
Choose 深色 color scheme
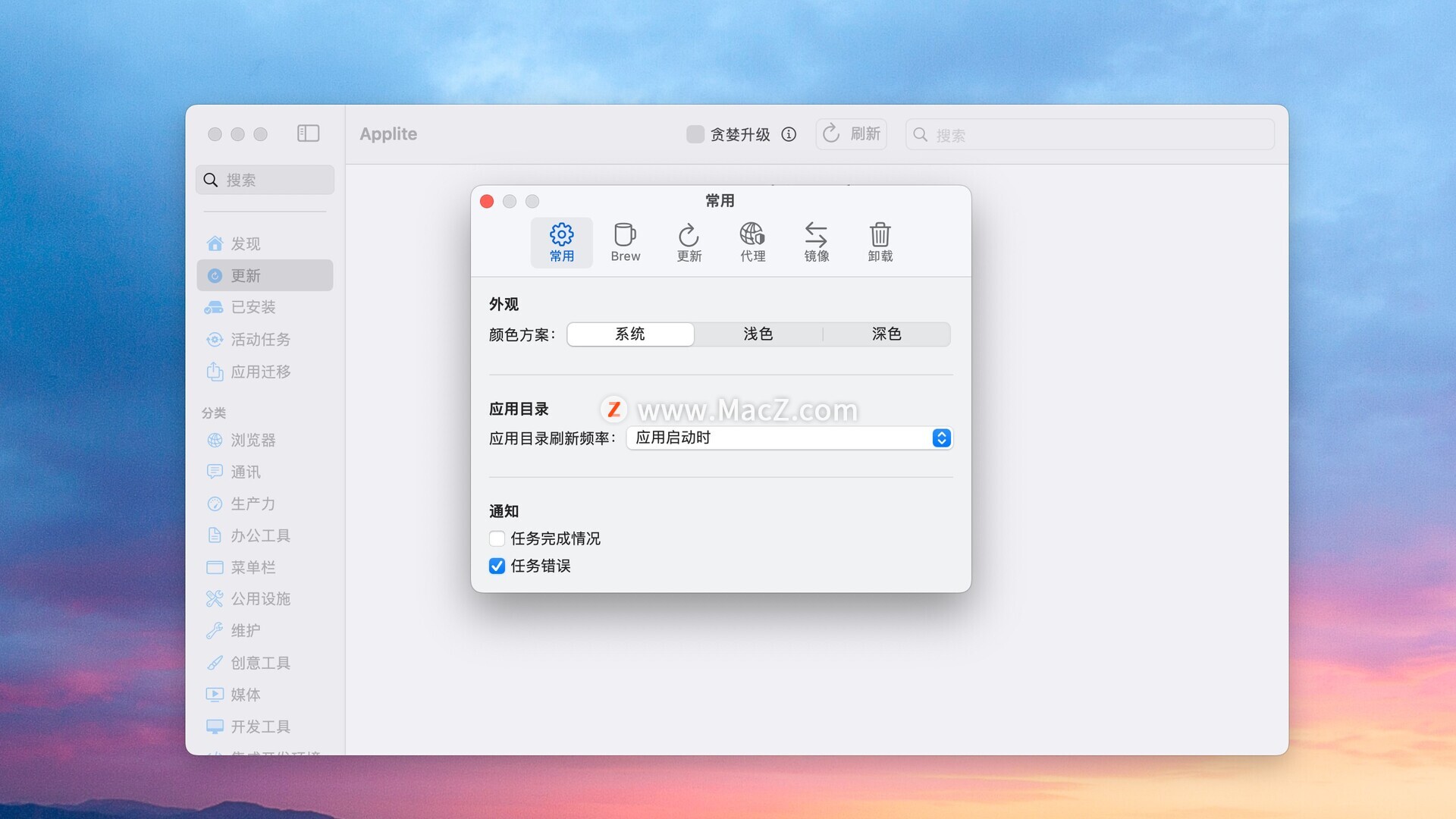(x=886, y=334)
